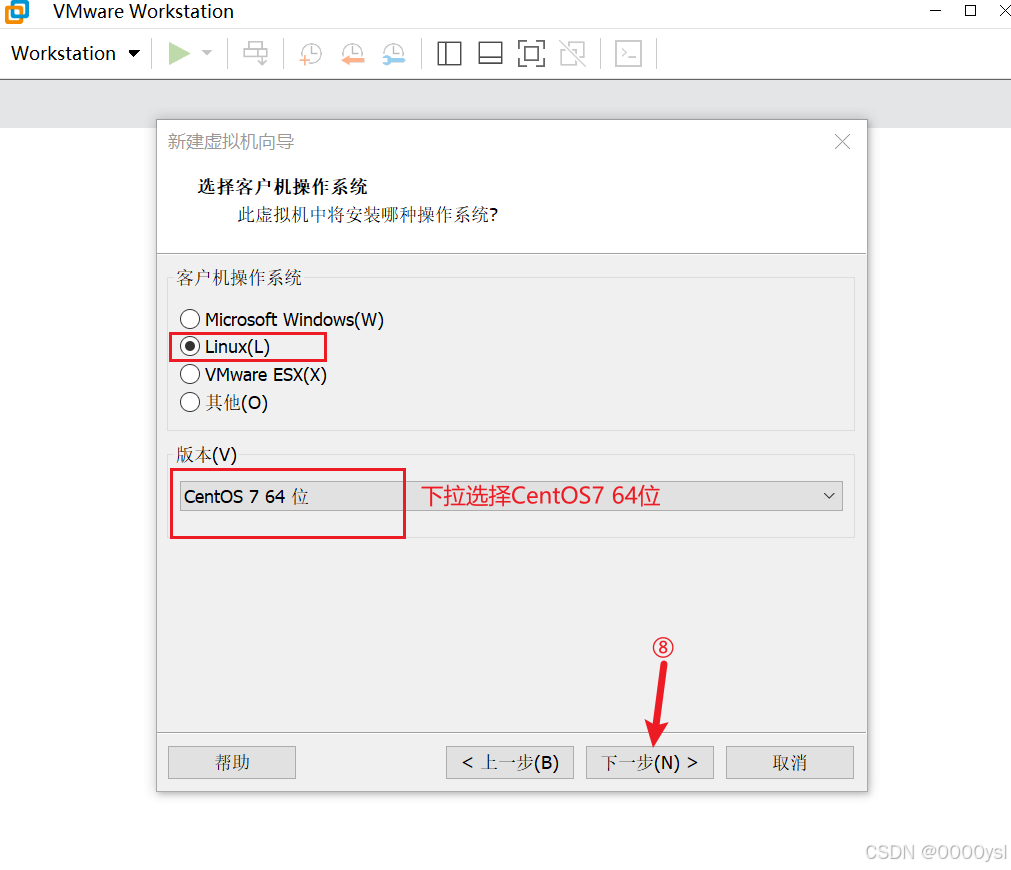Minimize the VMware Workstation window

tap(936, 10)
